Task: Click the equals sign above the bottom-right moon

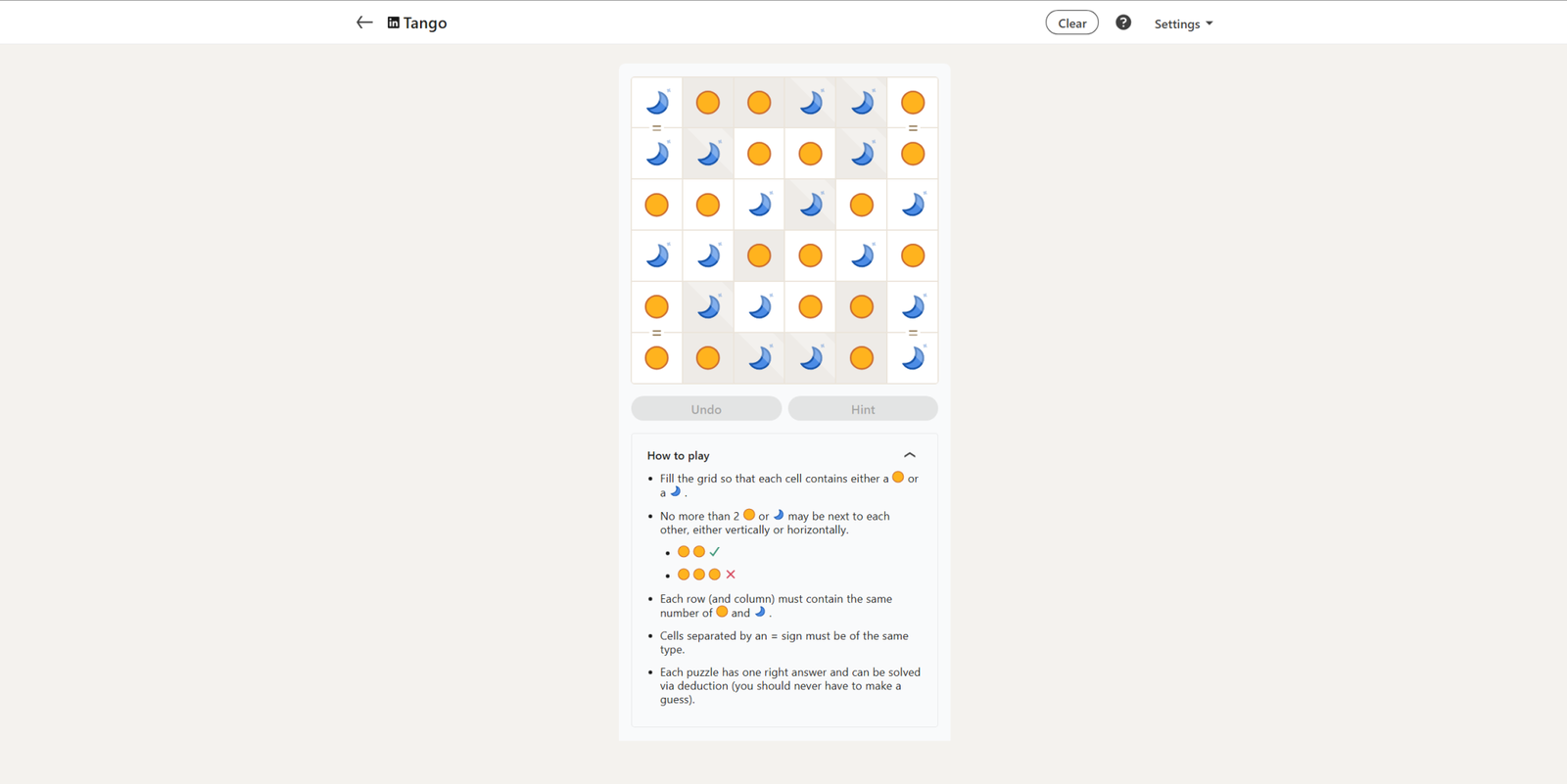Action: [913, 333]
